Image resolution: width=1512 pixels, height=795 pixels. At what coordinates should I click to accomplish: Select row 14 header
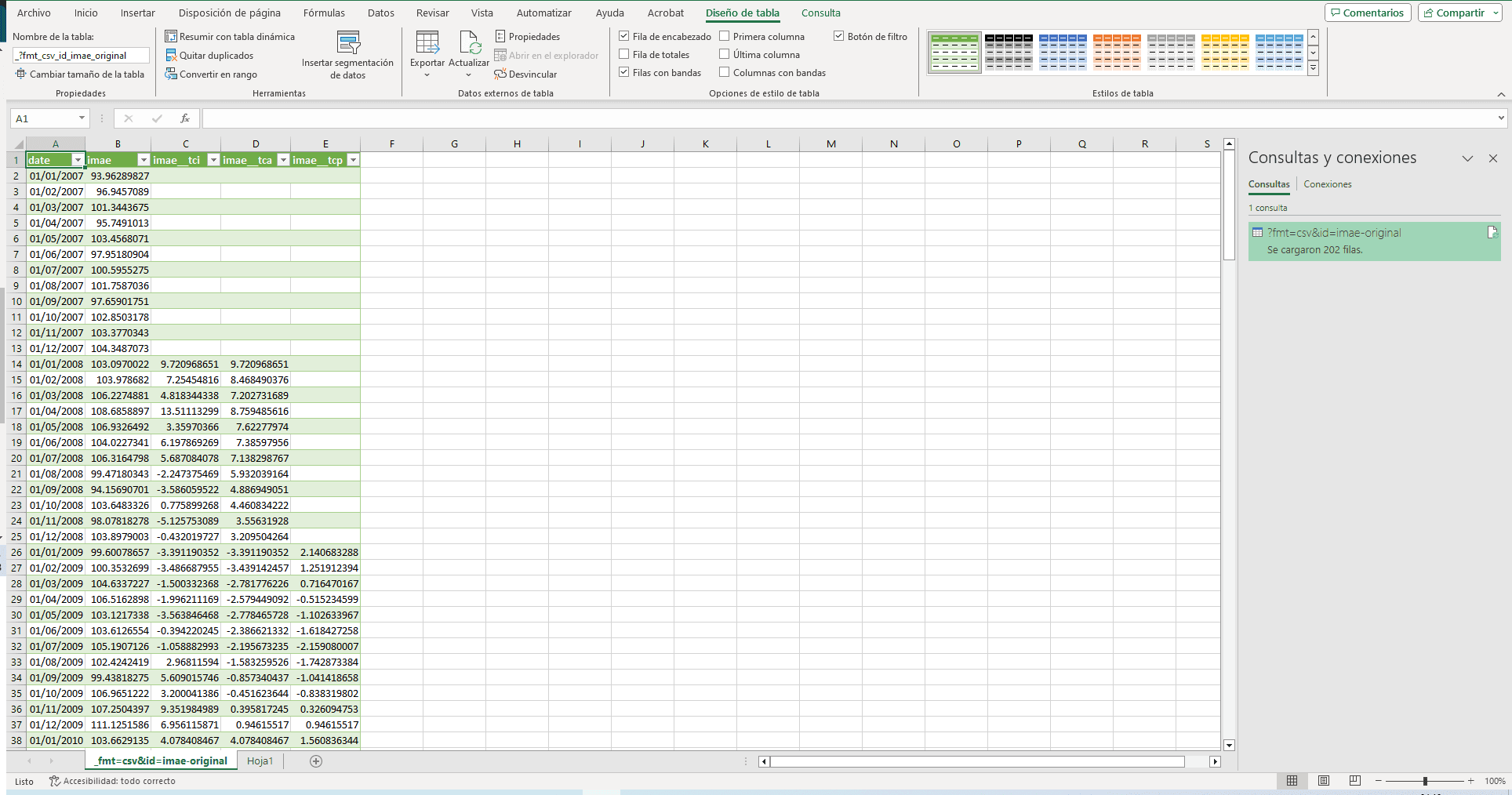coord(16,364)
